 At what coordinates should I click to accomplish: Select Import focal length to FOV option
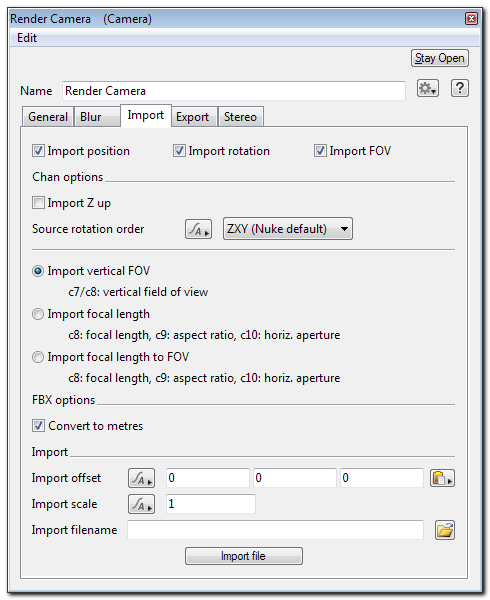tap(38, 357)
